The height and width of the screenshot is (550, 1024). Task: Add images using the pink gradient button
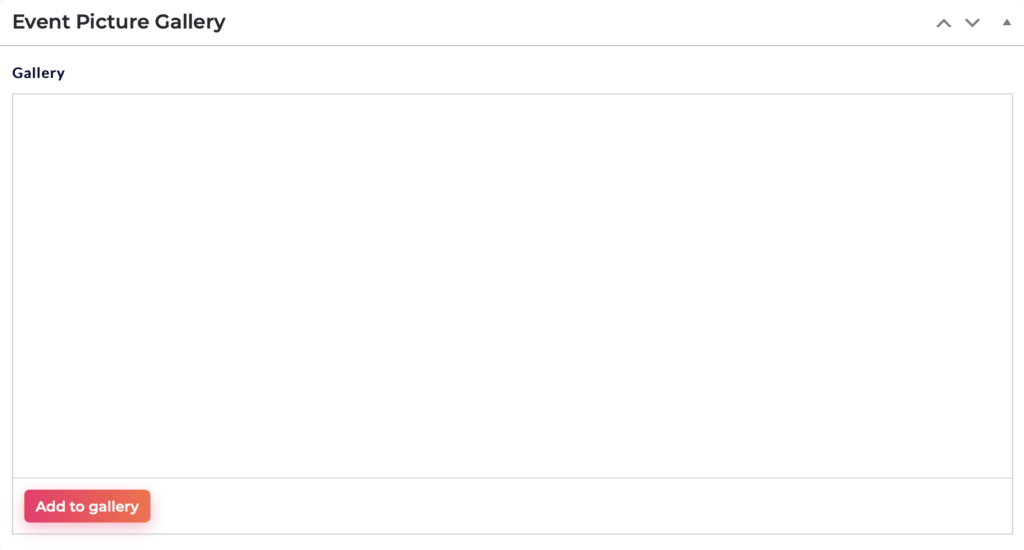tap(88, 506)
